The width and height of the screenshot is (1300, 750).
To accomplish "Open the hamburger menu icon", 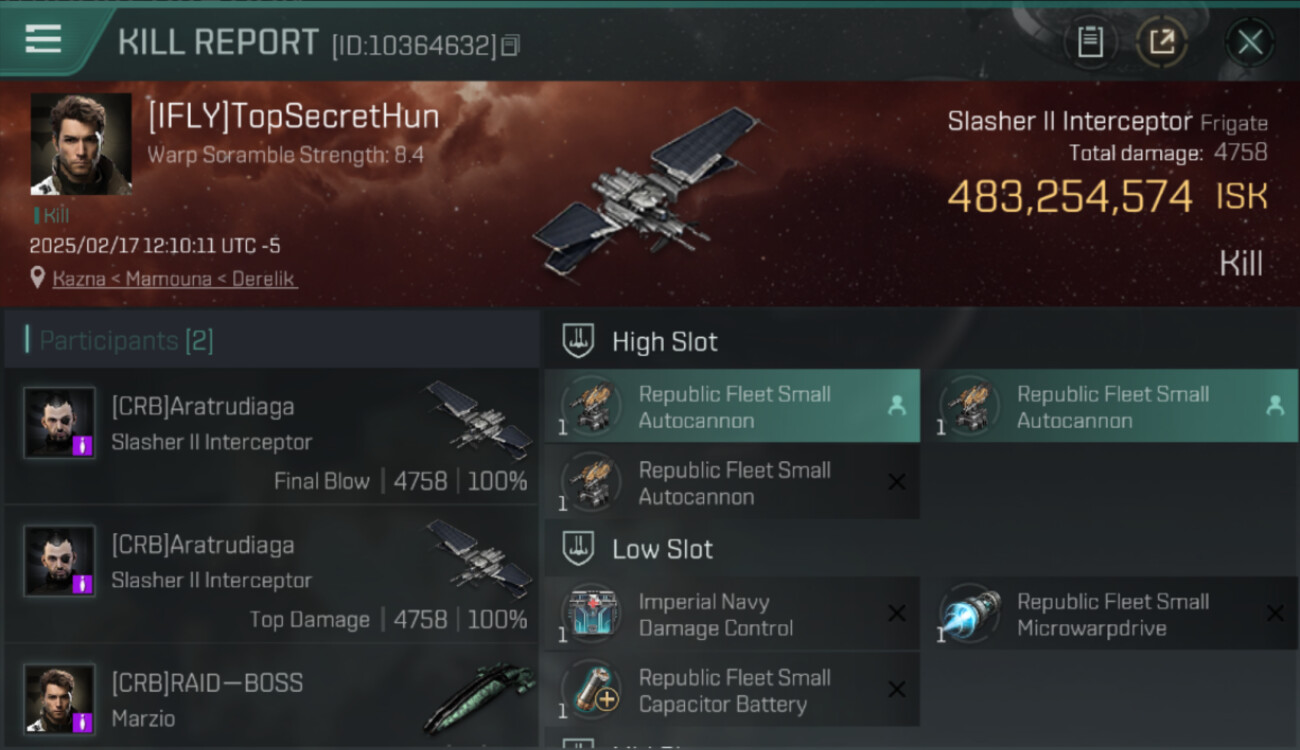I will pos(43,39).
